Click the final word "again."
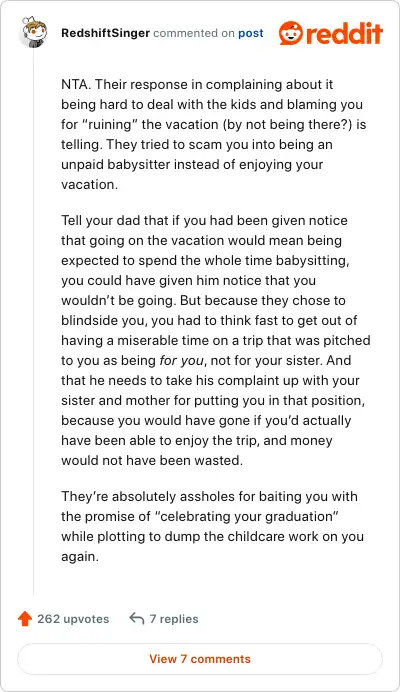The image size is (400, 692). click(x=80, y=557)
